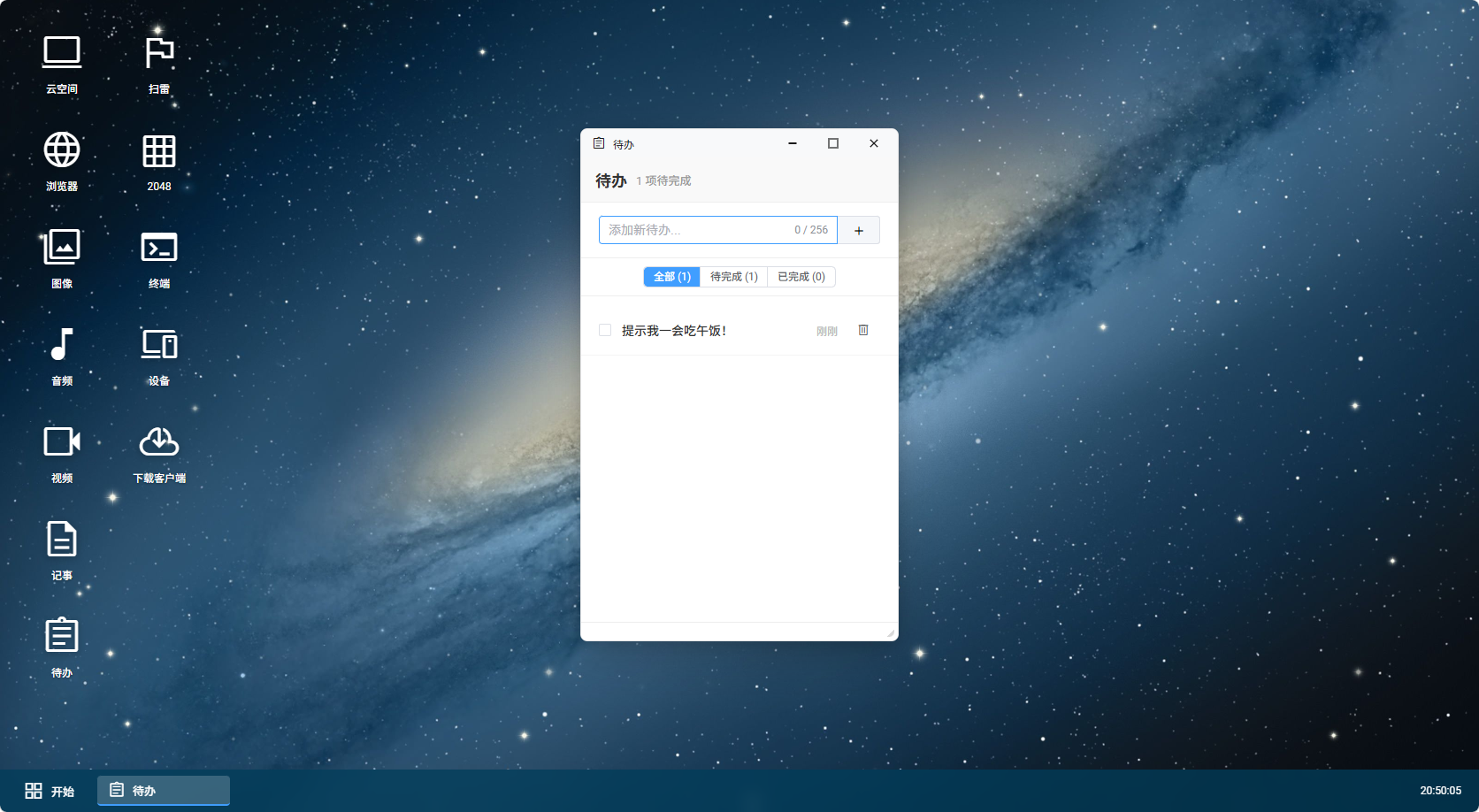Screen dimensions: 1479x812
Task: Close the 待办 window
Action: tap(874, 143)
